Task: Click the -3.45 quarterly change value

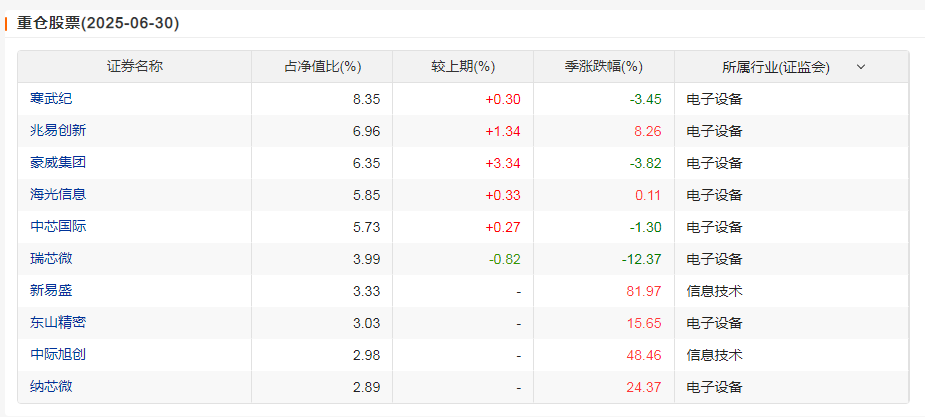Action: [646, 99]
